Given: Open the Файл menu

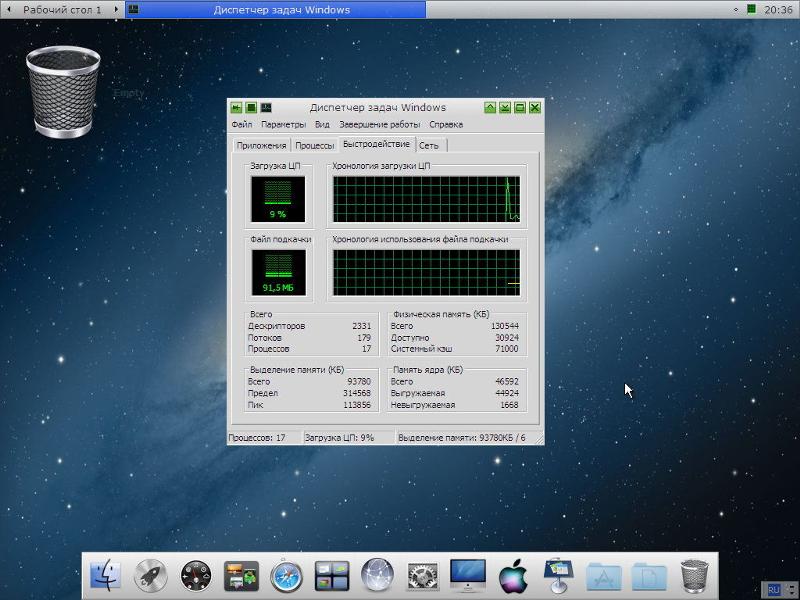Looking at the screenshot, I should 241,124.
